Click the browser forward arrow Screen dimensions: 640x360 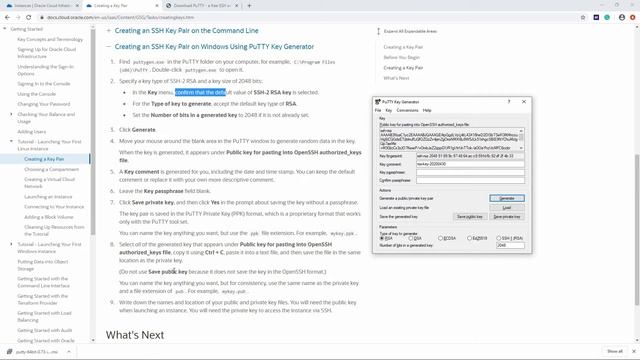point(18,18)
